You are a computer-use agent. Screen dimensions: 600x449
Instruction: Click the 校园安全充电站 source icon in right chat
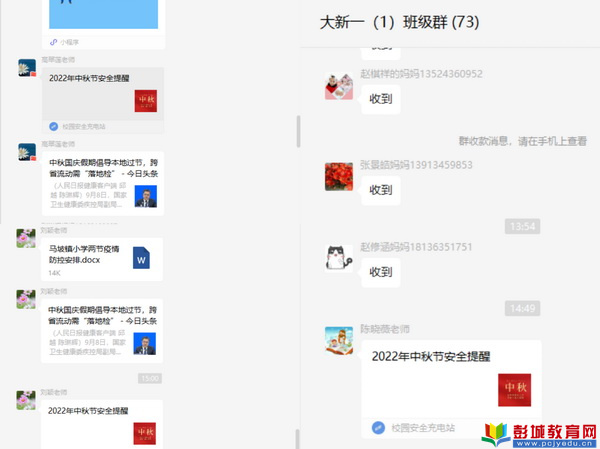[378, 427]
